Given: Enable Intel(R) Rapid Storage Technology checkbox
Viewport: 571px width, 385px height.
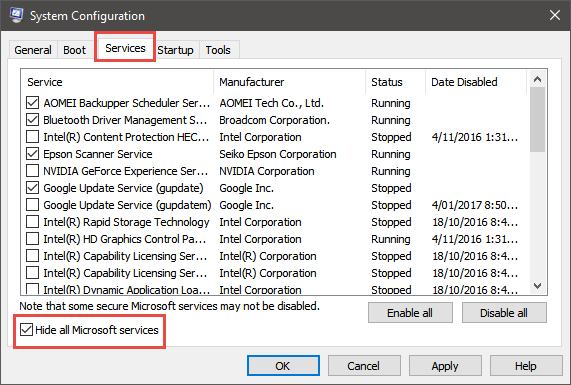Looking at the screenshot, I should [x=32, y=222].
